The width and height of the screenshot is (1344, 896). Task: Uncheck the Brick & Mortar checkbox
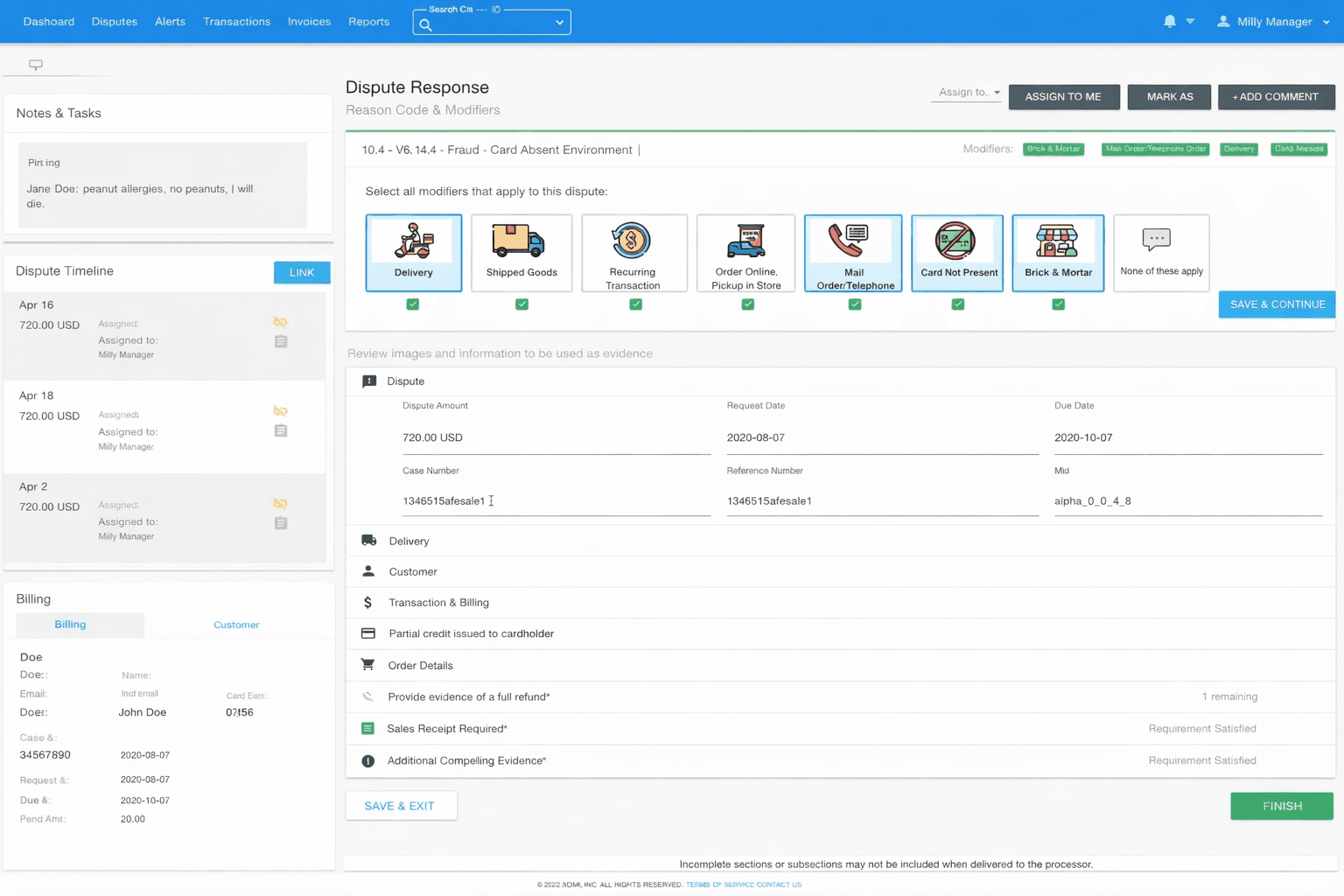pos(1059,304)
